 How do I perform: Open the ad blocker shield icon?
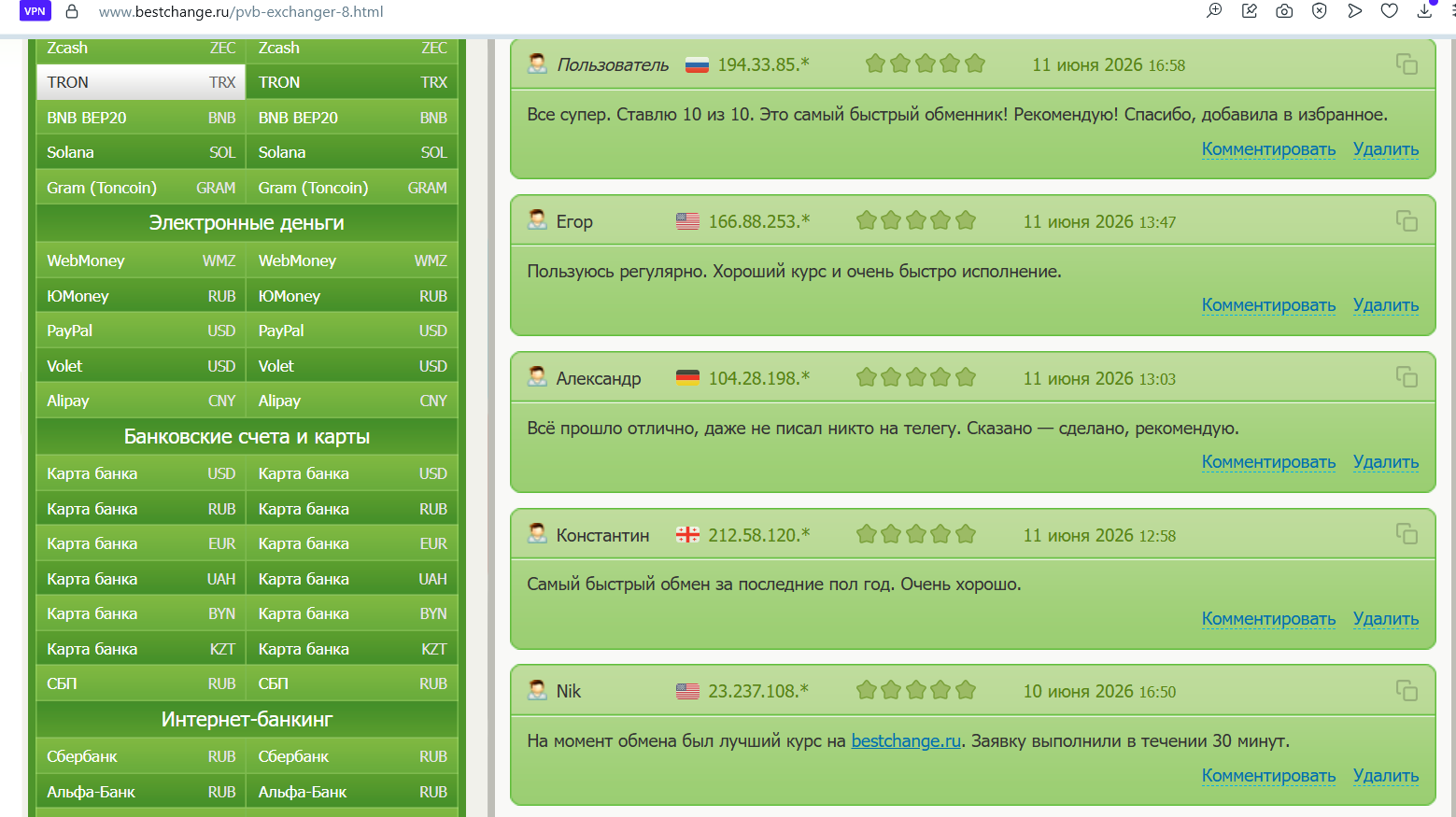(1319, 11)
